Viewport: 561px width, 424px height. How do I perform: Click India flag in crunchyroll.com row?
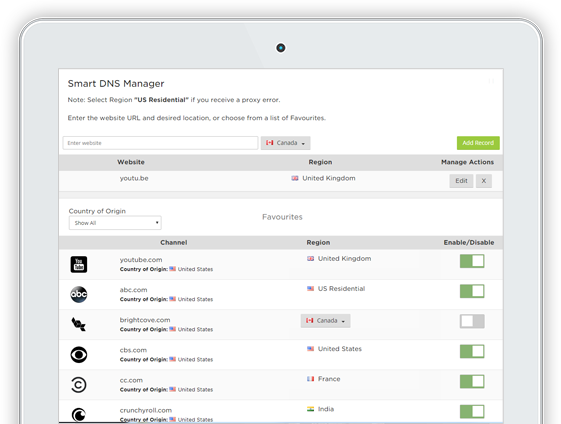pyautogui.click(x=311, y=409)
